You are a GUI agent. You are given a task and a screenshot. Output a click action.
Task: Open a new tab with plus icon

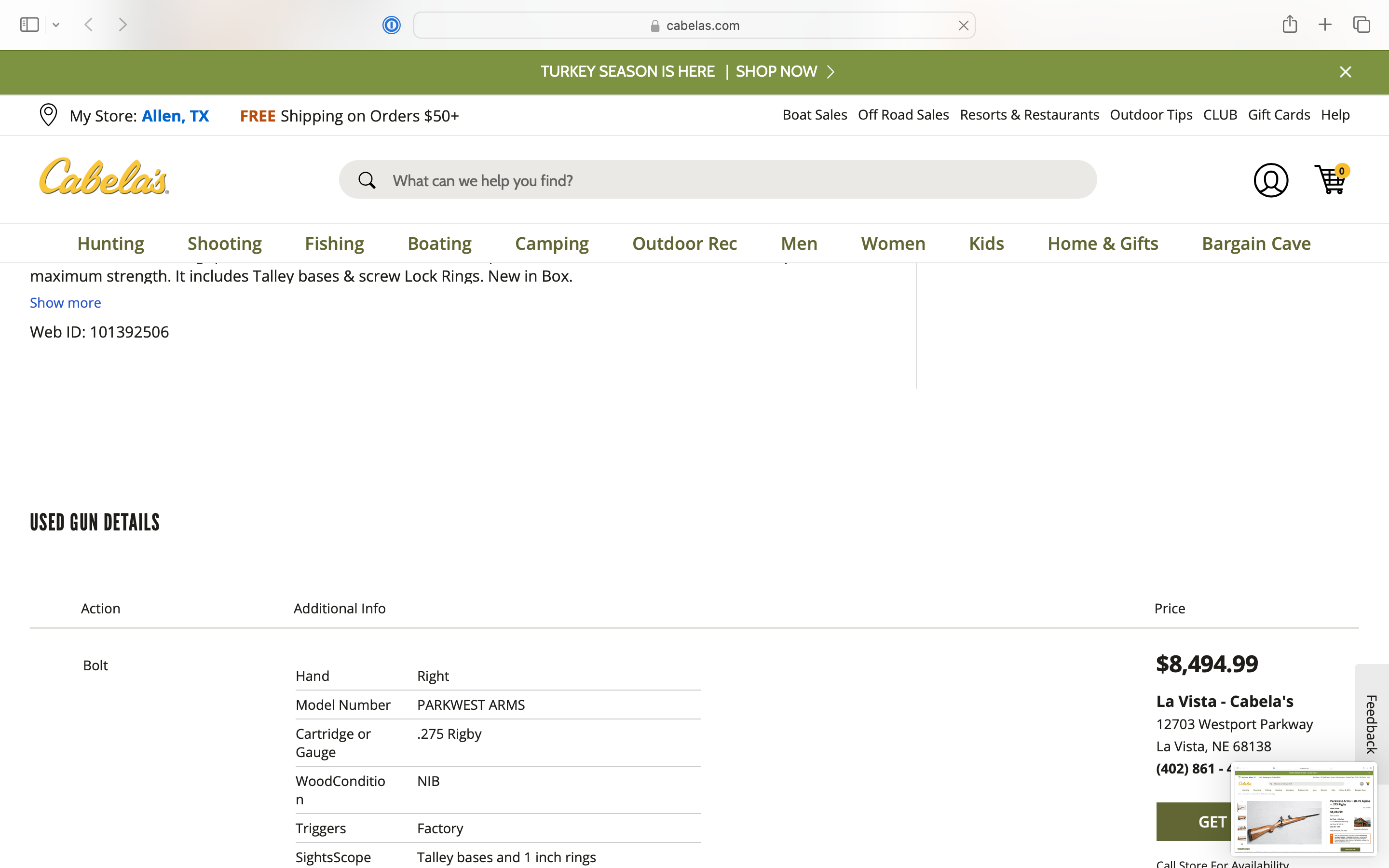(1325, 25)
